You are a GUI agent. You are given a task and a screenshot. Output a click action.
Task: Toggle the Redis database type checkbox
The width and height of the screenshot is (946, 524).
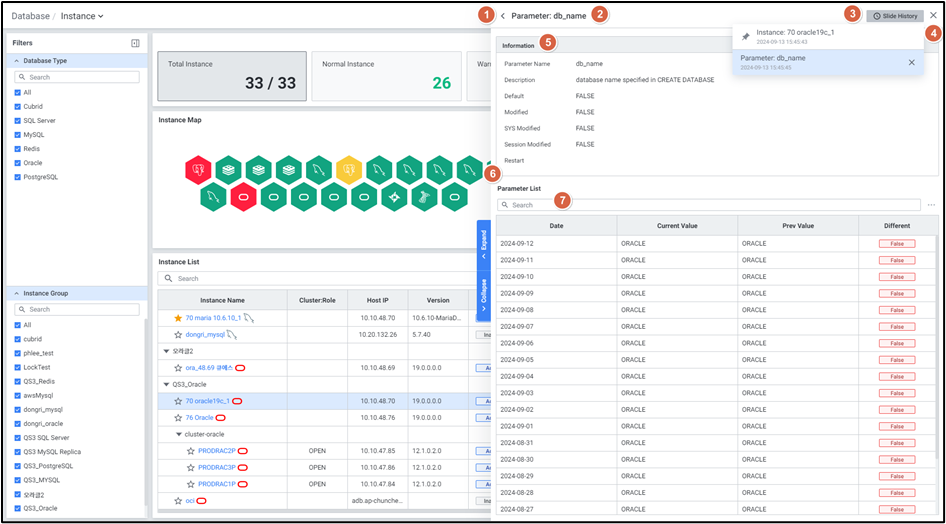click(18, 148)
